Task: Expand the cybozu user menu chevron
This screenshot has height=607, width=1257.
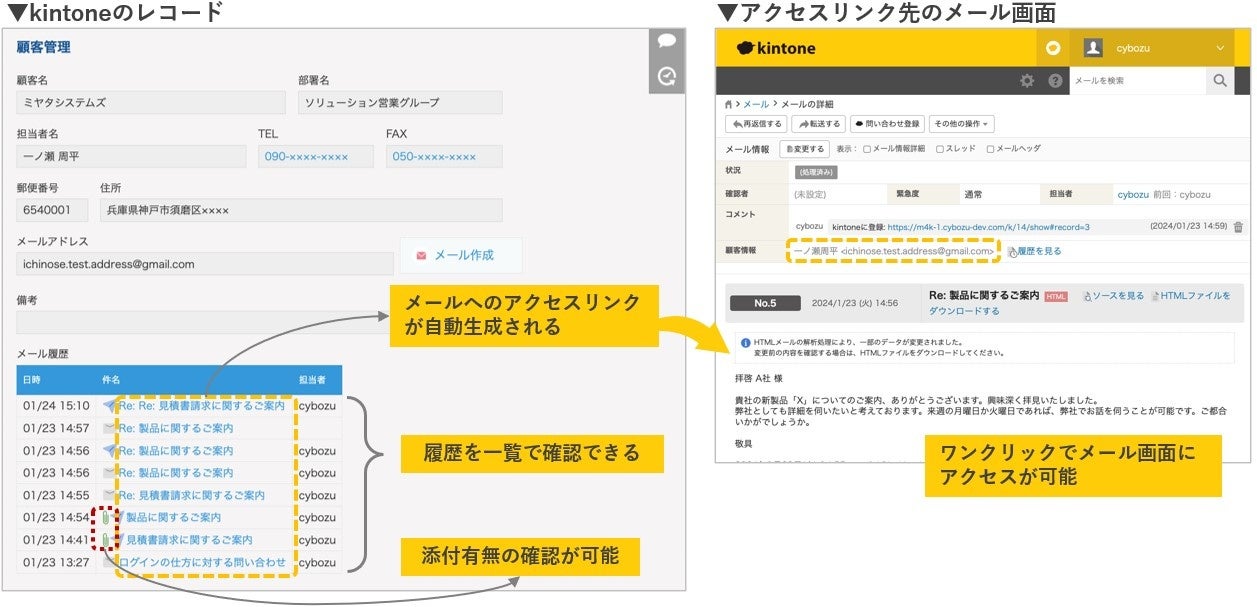Action: click(x=1220, y=48)
